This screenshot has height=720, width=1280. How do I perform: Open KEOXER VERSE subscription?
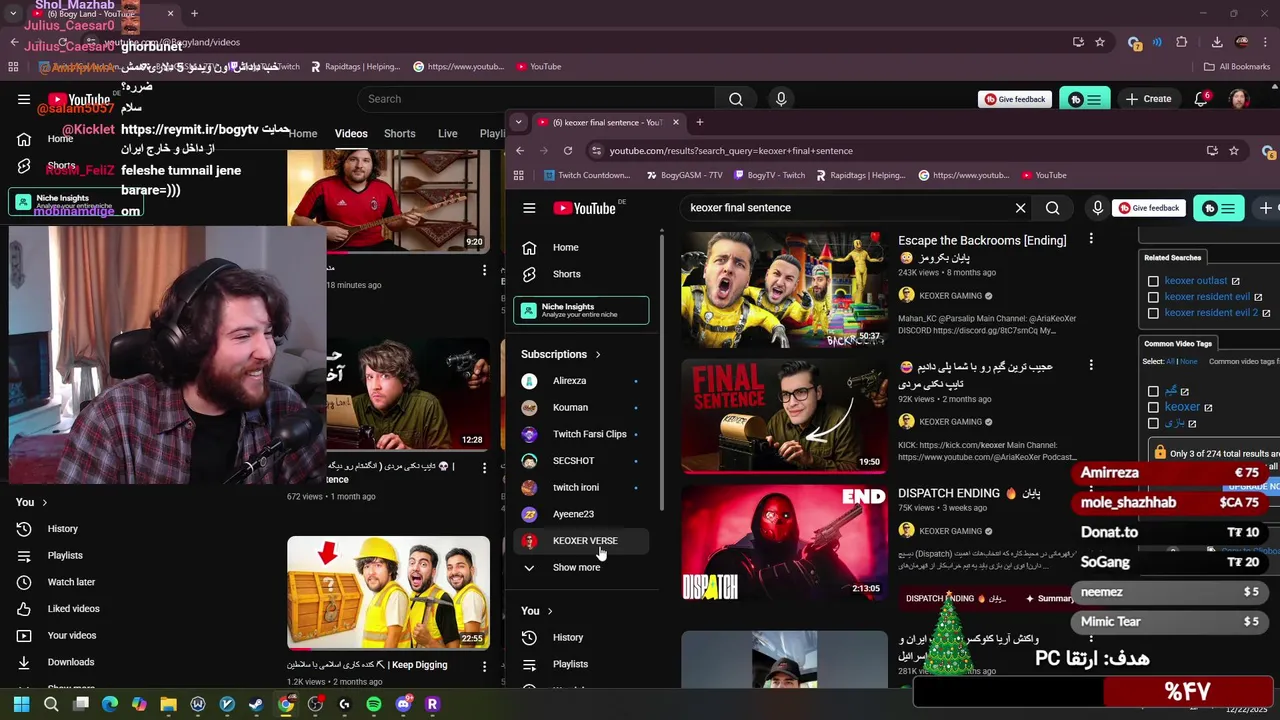tap(581, 541)
